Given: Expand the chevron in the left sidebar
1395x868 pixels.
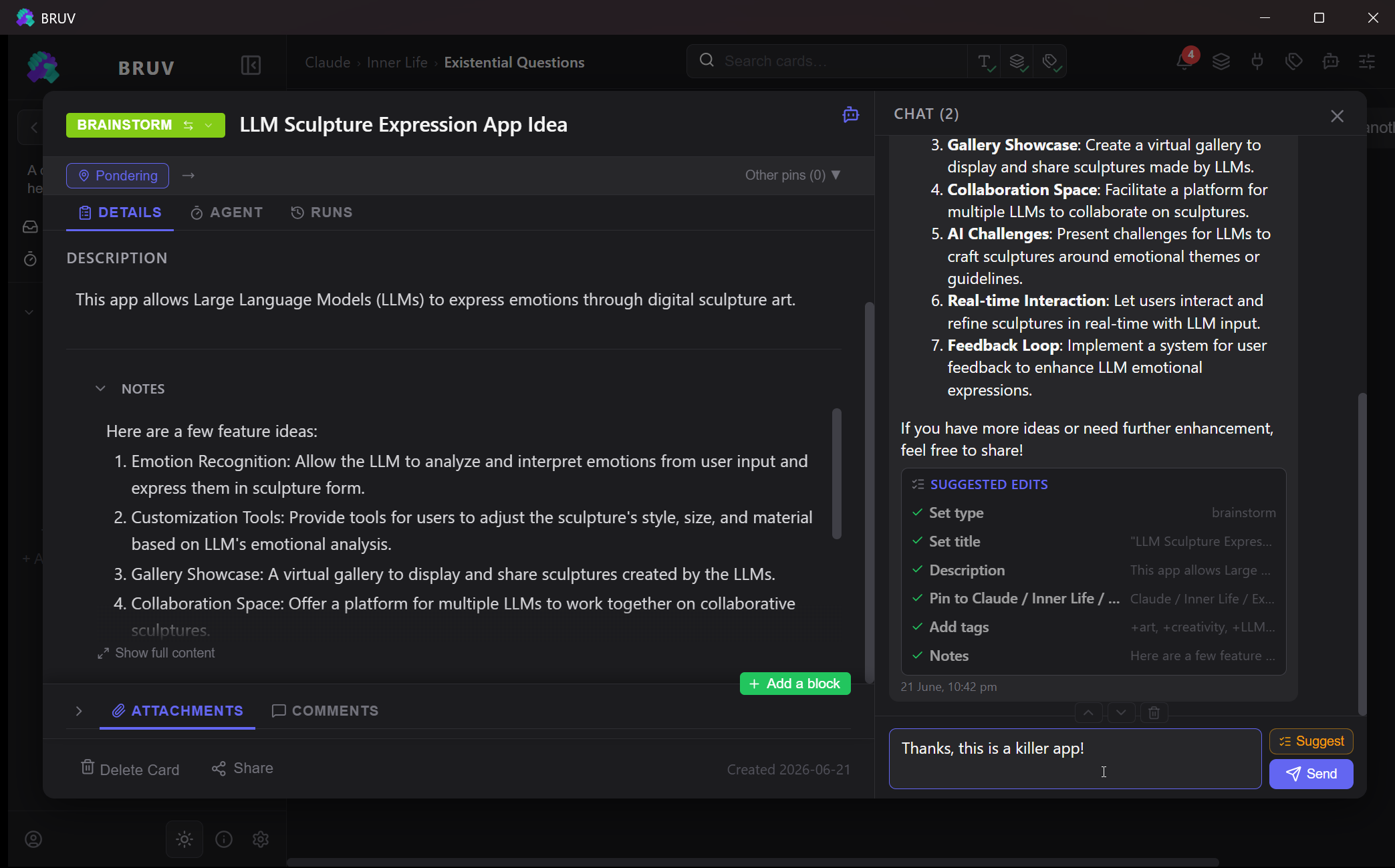Looking at the screenshot, I should point(29,312).
